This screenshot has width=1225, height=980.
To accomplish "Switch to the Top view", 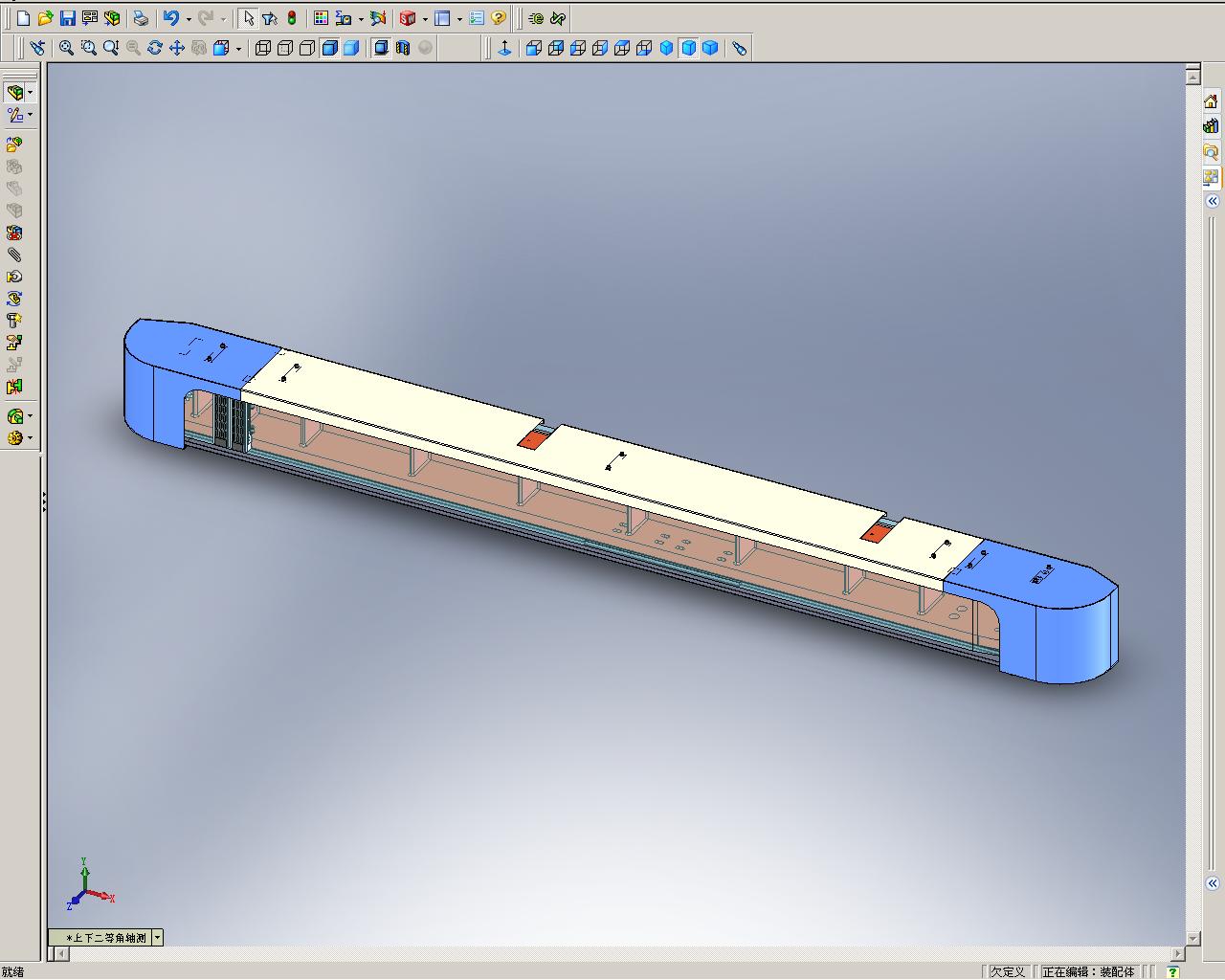I will pyautogui.click(x=622, y=48).
